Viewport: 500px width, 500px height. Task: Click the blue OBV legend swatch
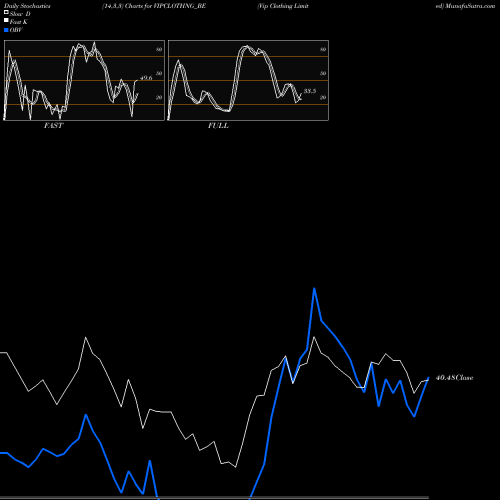6,30
